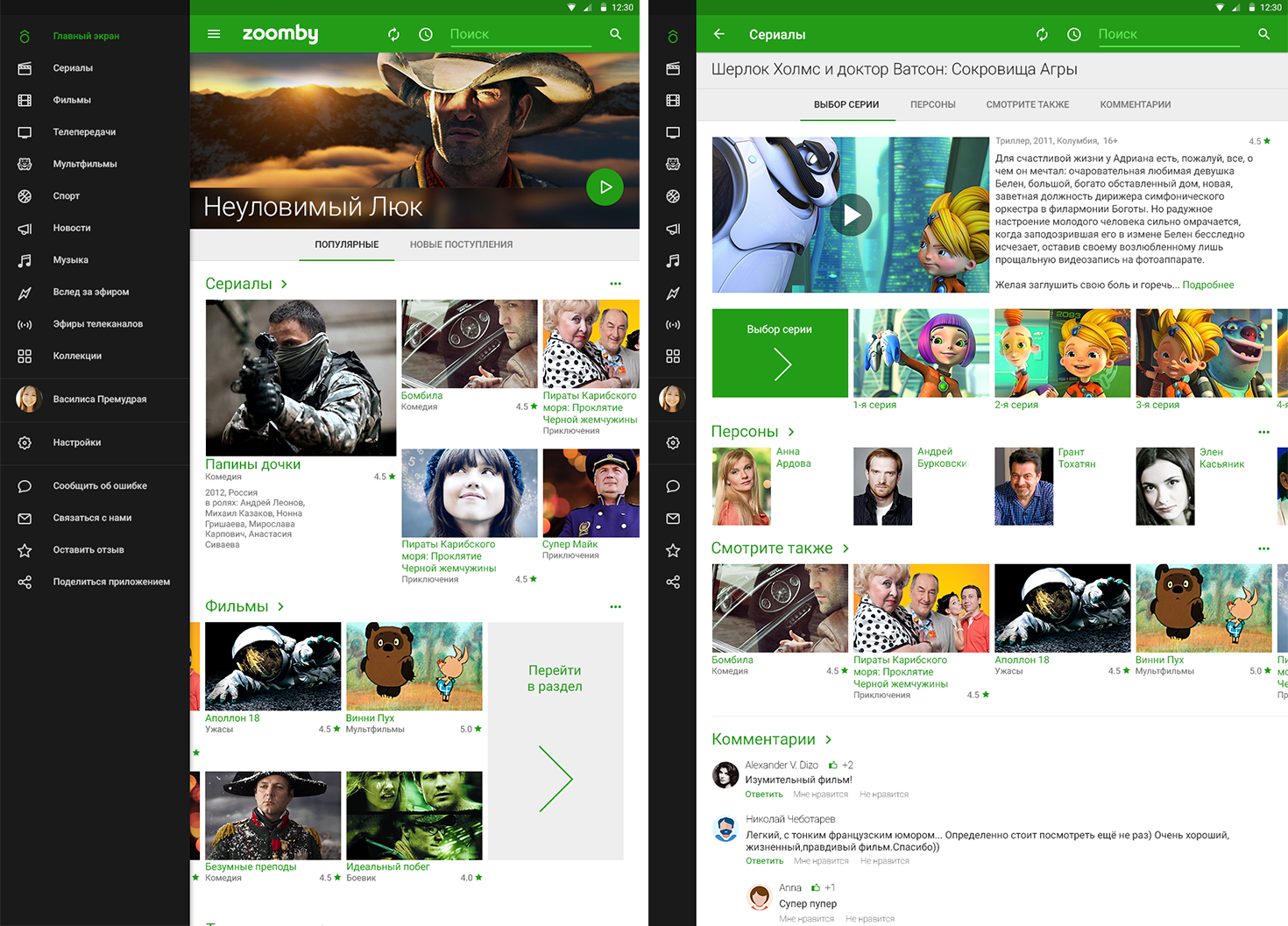Tap the back arrow beside Сериалы title
The image size is (1288, 926).
pos(719,34)
